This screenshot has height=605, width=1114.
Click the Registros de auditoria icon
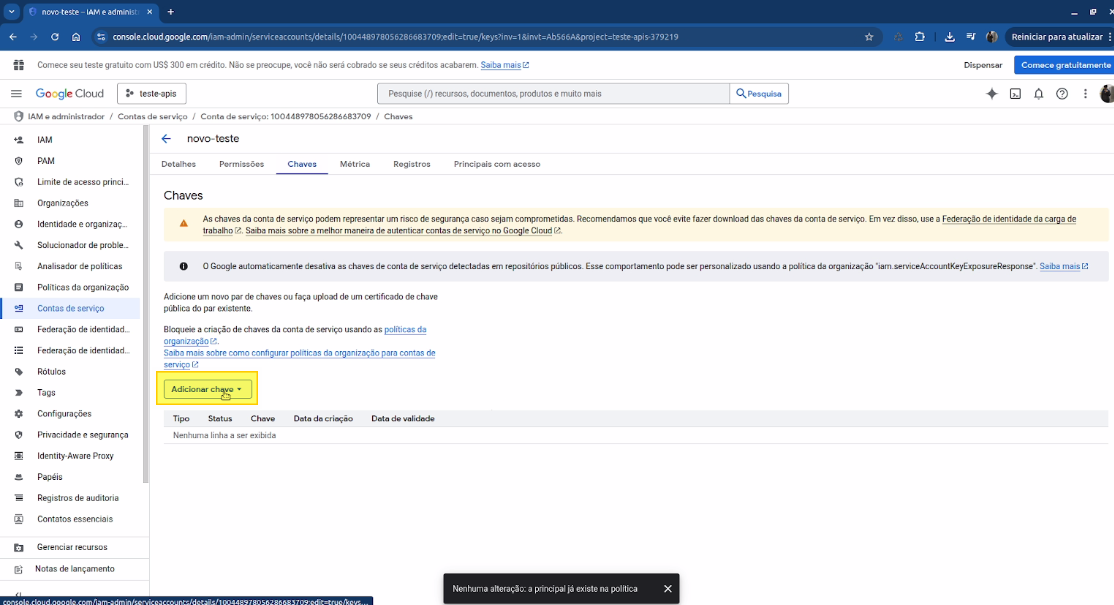click(18, 498)
